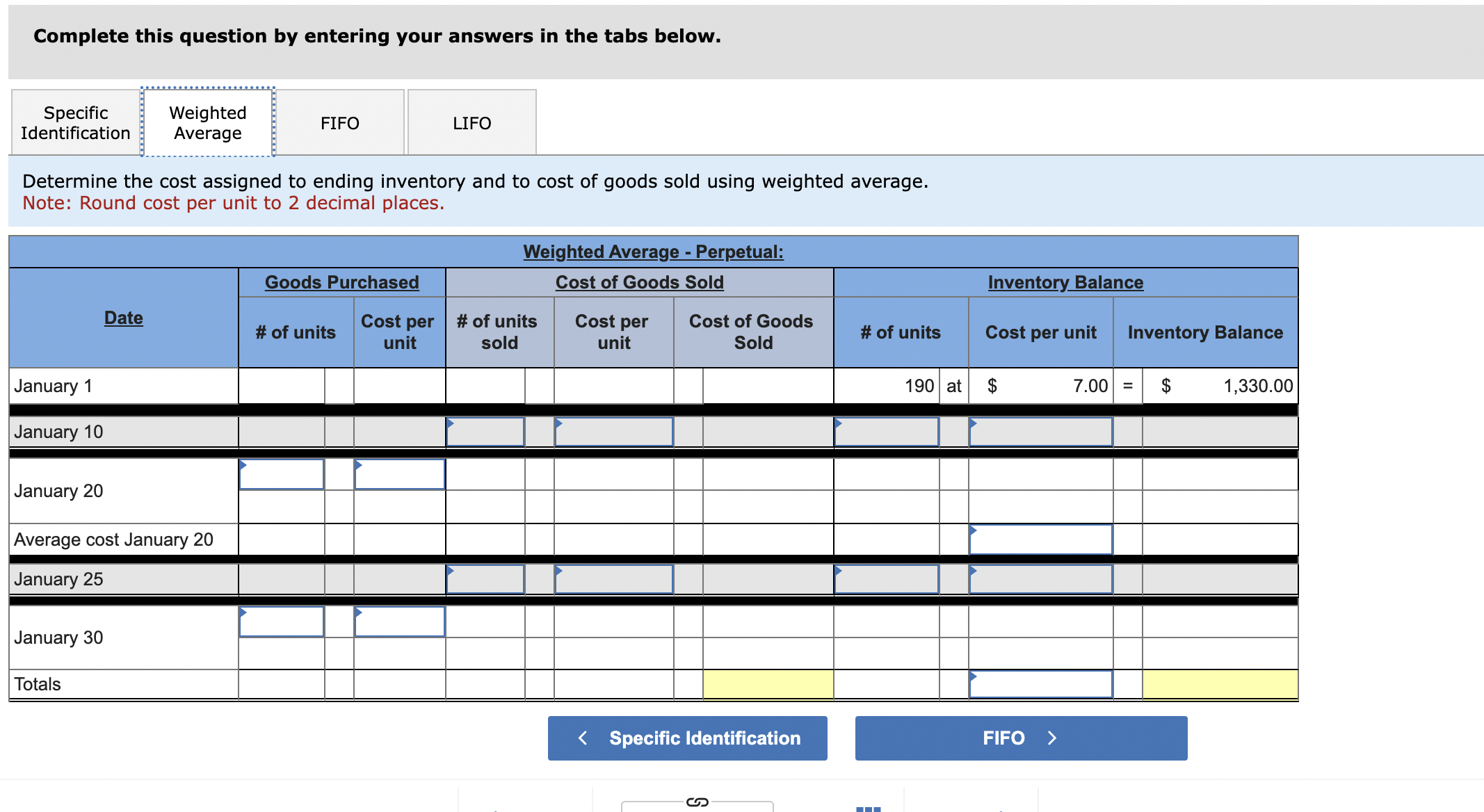Image resolution: width=1484 pixels, height=812 pixels.
Task: Click the January 10 inventory units input cell
Action: [x=887, y=432]
